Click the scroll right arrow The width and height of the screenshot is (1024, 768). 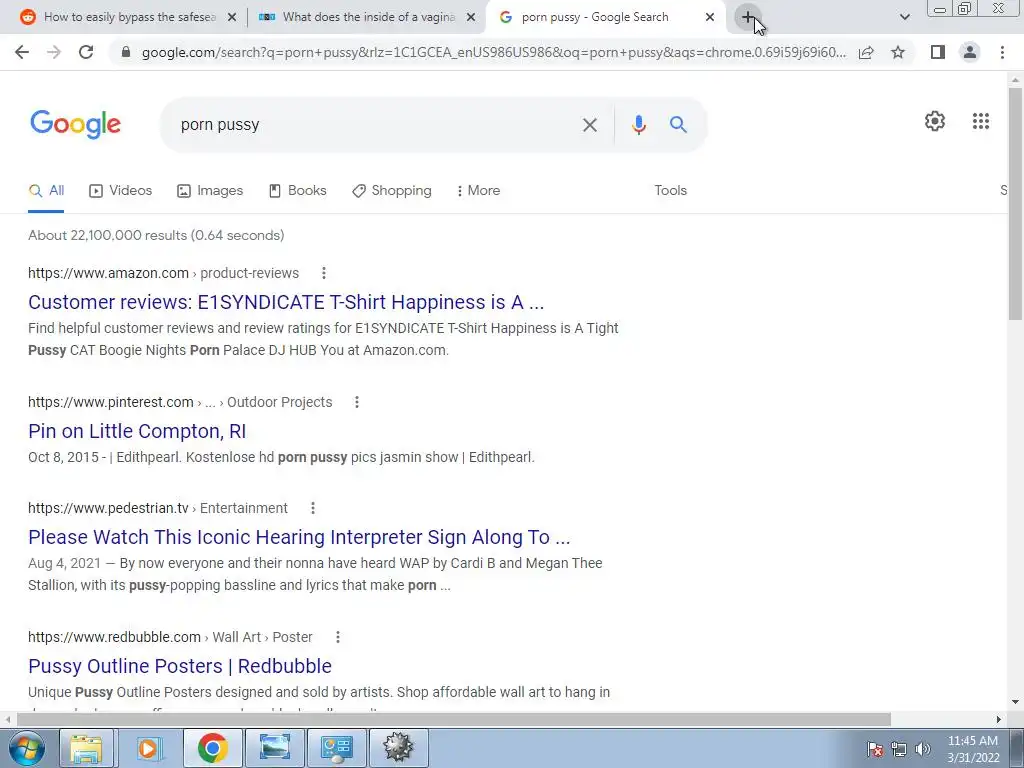(x=999, y=720)
